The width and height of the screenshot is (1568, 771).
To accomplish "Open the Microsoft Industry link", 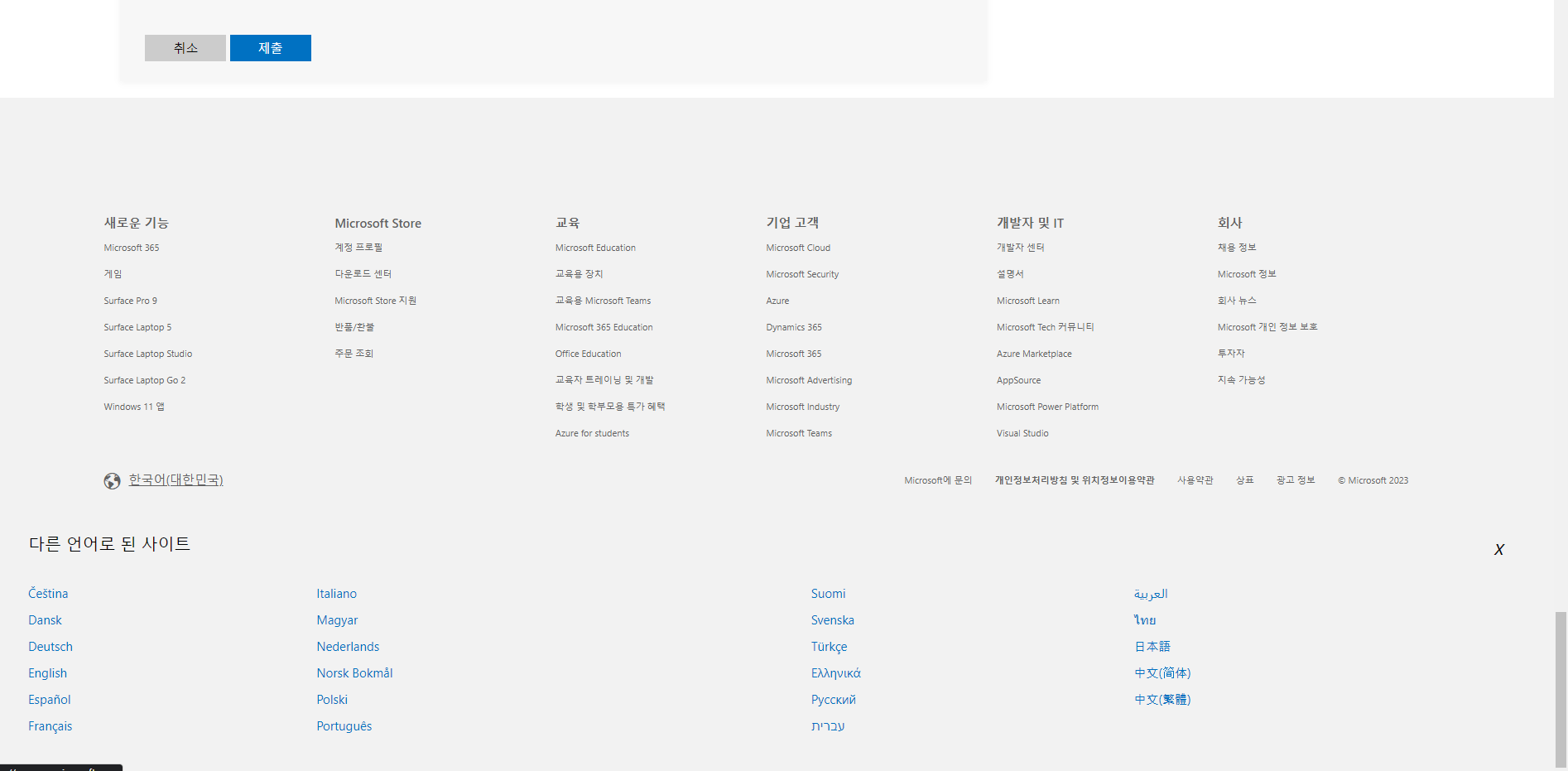I will (803, 407).
